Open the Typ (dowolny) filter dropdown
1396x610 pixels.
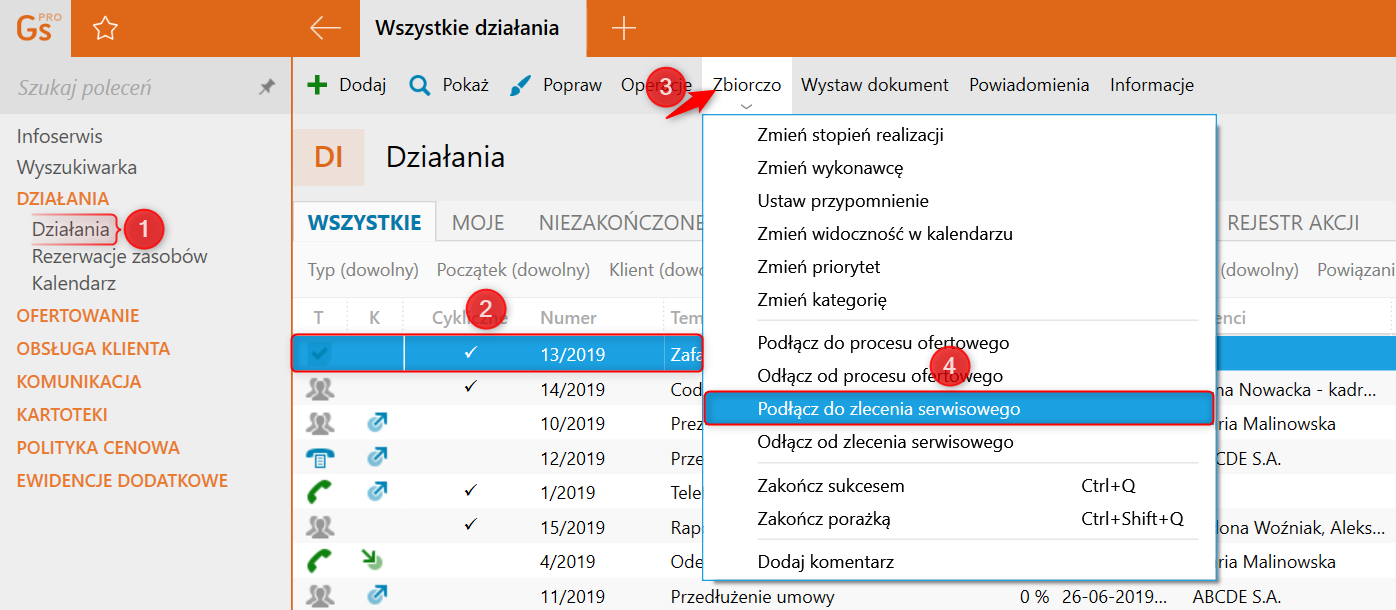coord(362,270)
